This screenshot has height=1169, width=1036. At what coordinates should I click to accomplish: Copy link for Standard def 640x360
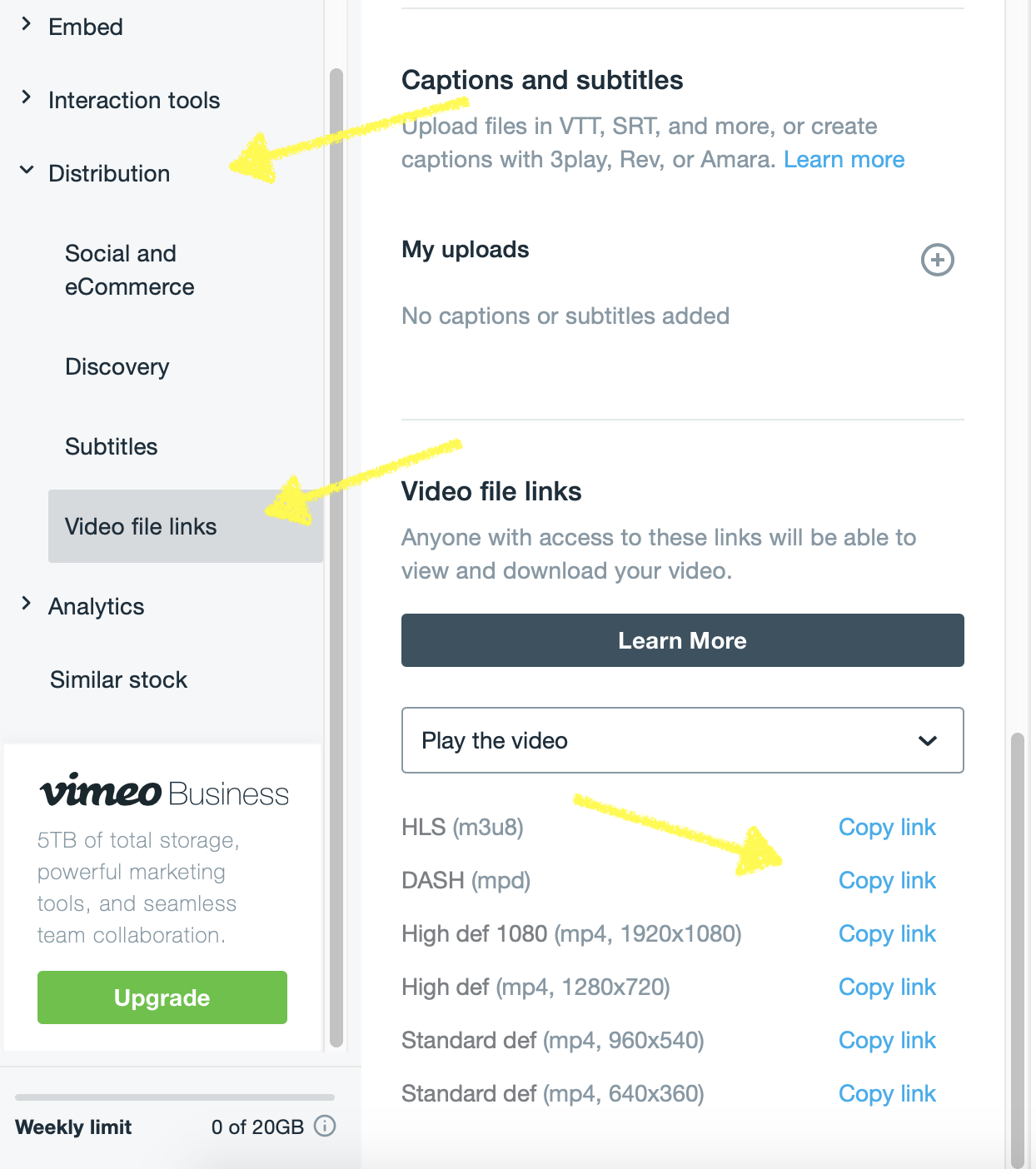[x=887, y=1093]
